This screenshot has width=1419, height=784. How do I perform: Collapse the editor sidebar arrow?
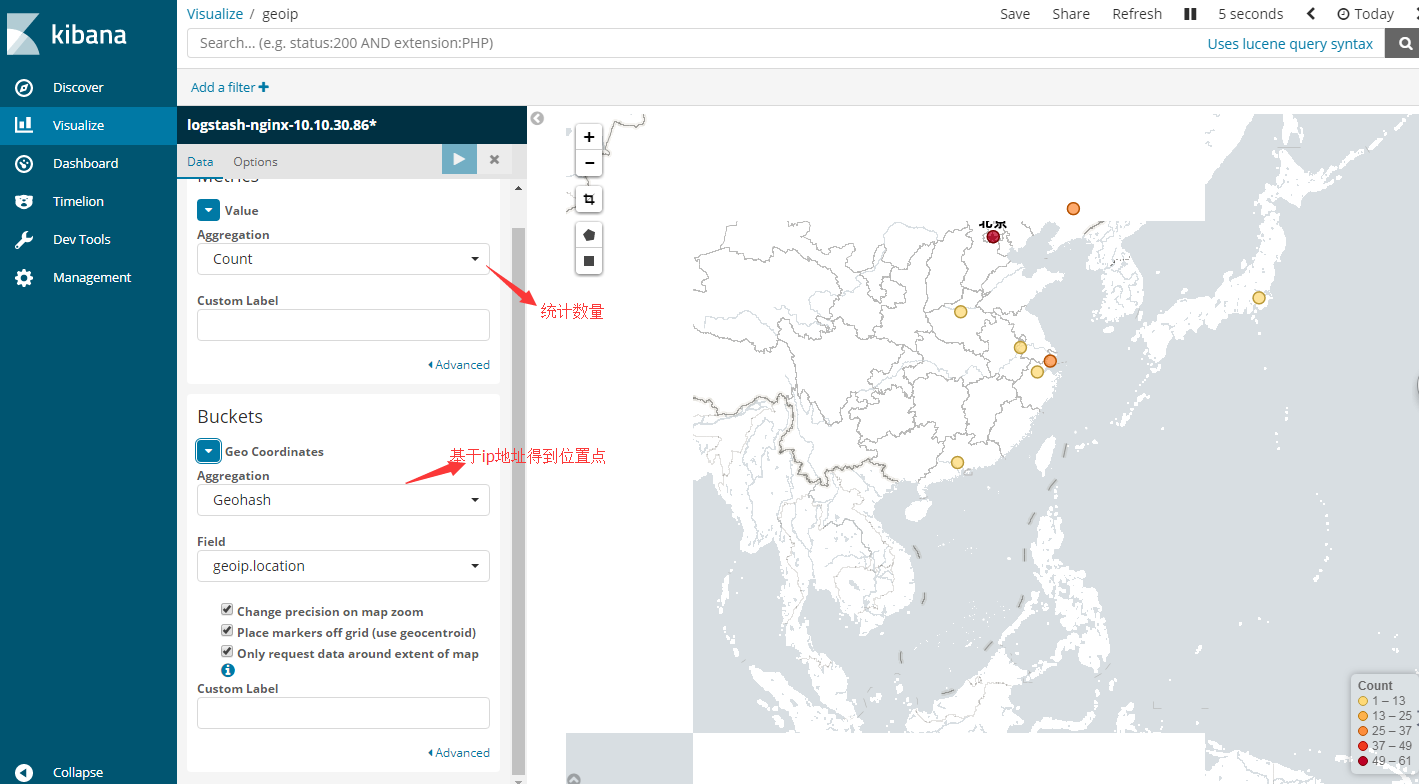[x=537, y=118]
